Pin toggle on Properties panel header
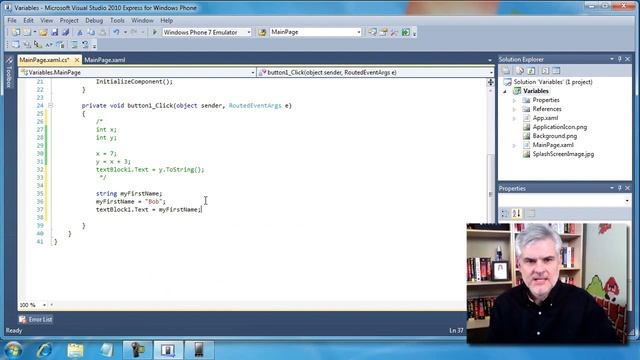 (x=620, y=188)
